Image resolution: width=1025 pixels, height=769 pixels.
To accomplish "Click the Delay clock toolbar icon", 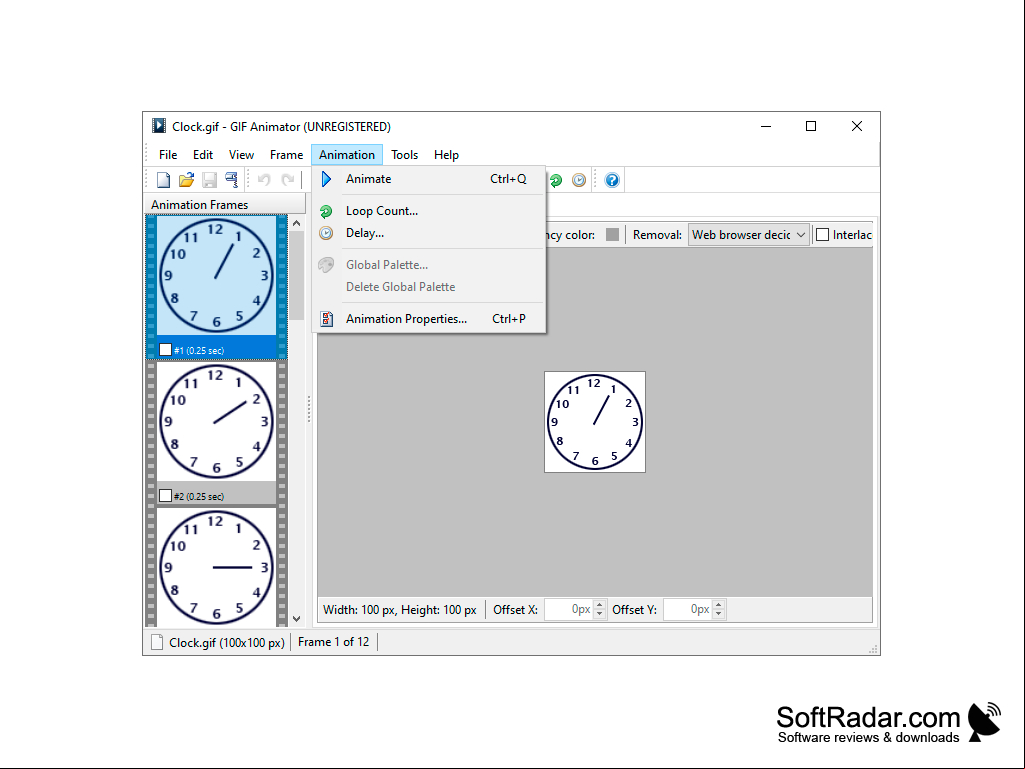I will pyautogui.click(x=579, y=180).
